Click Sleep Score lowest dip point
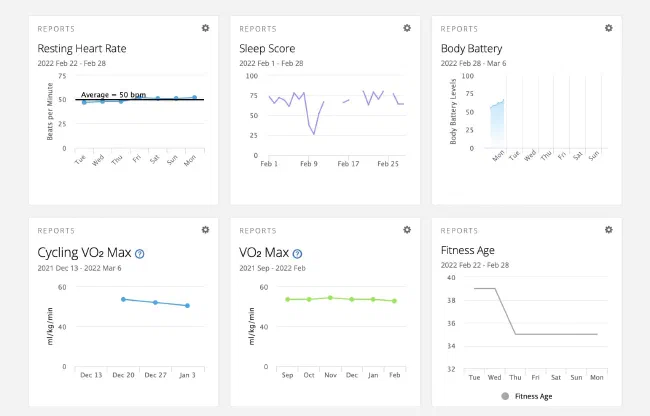 tap(314, 134)
